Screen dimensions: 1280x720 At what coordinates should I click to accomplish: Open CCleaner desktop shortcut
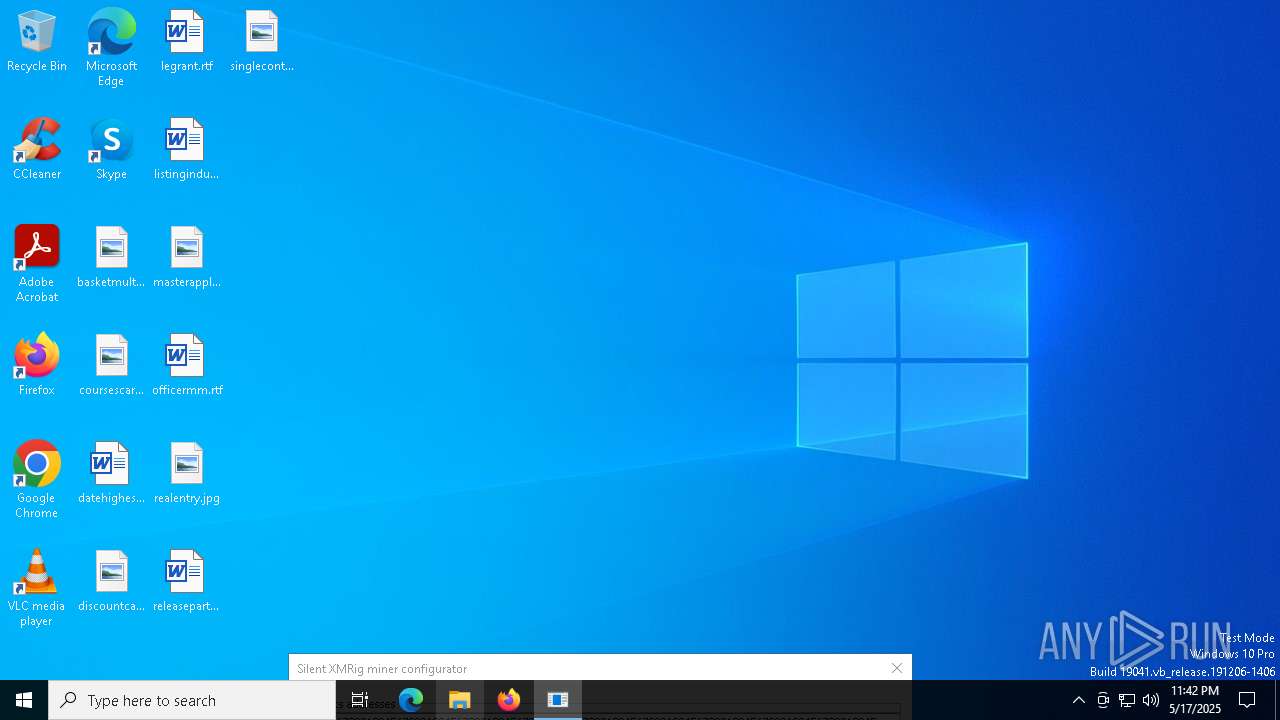(x=37, y=150)
